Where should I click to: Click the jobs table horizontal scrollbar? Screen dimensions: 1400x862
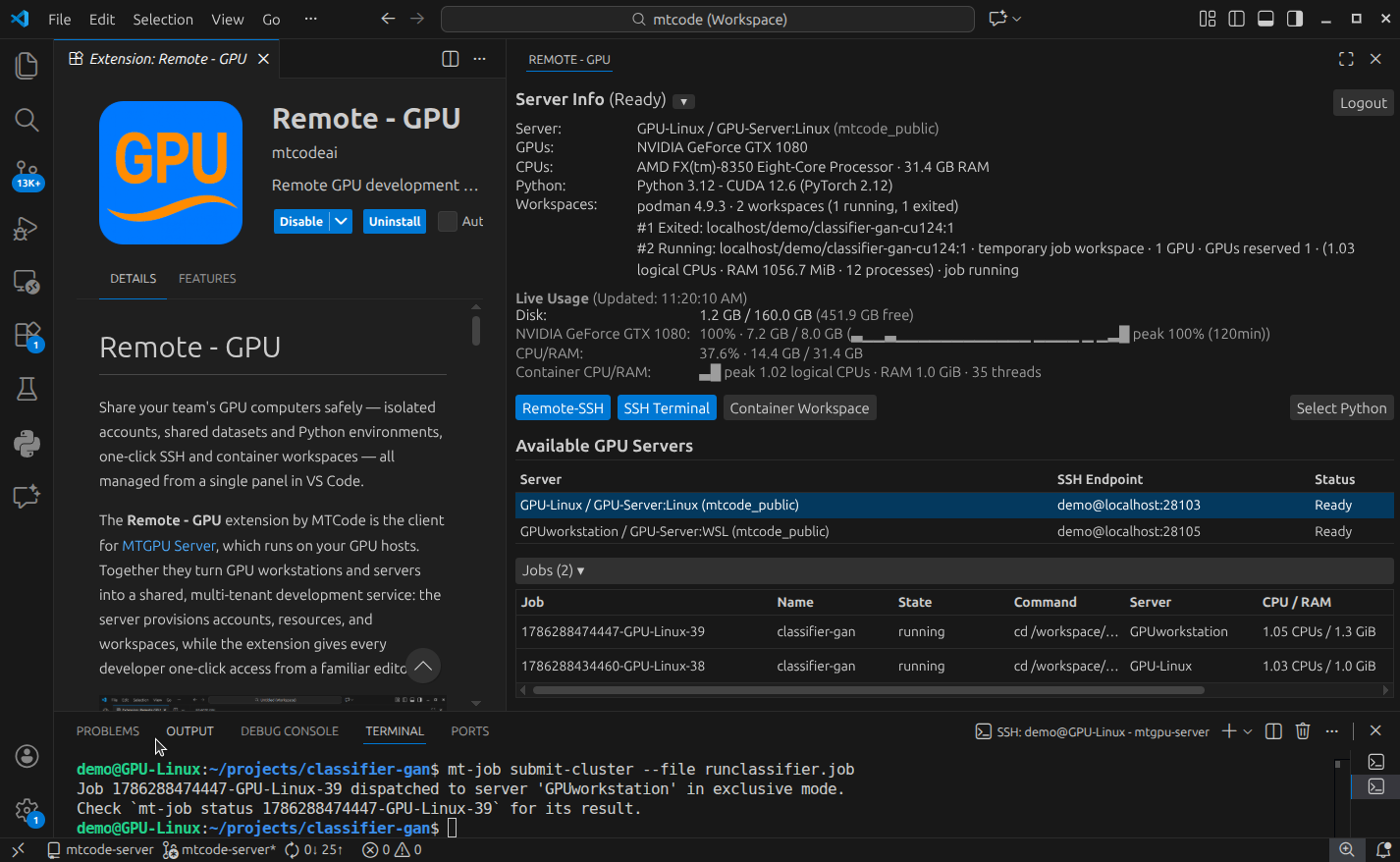(868, 690)
